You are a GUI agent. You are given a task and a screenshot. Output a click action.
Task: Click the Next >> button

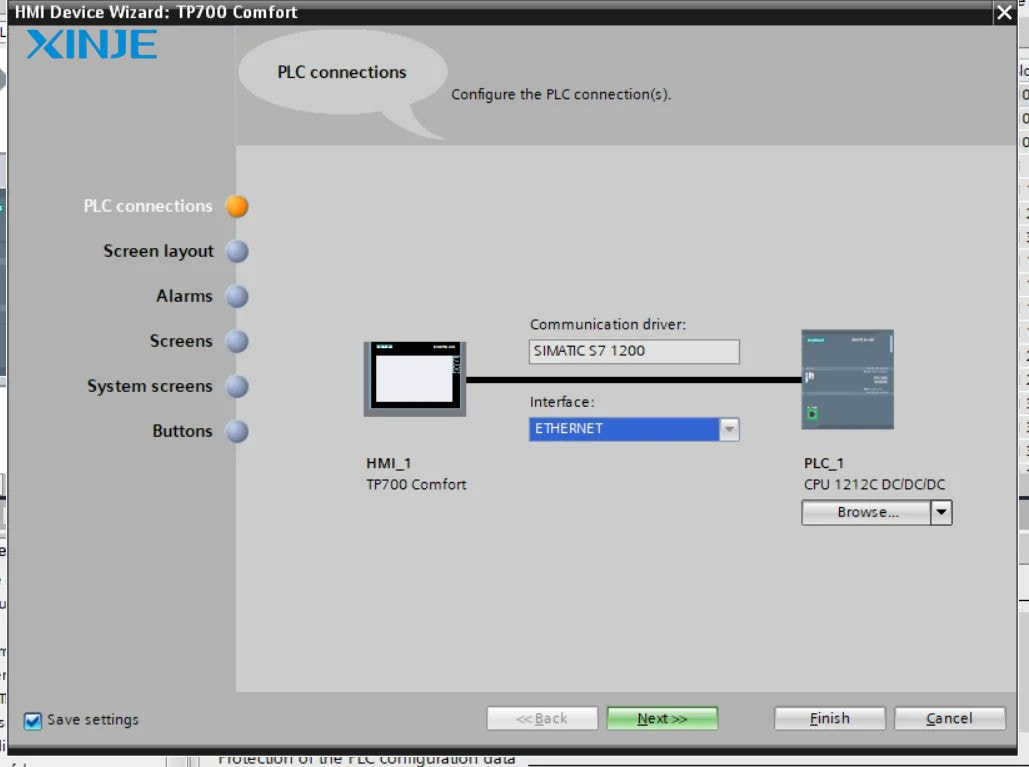(x=662, y=718)
